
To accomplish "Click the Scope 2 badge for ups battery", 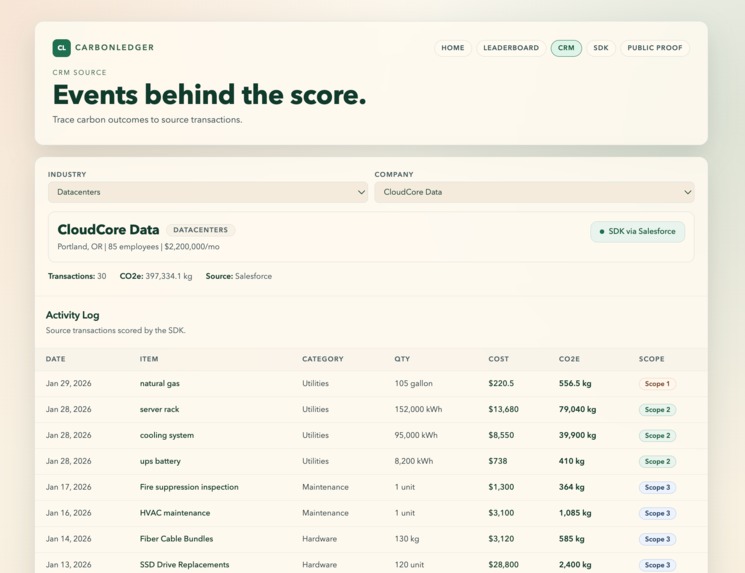I will click(658, 461).
